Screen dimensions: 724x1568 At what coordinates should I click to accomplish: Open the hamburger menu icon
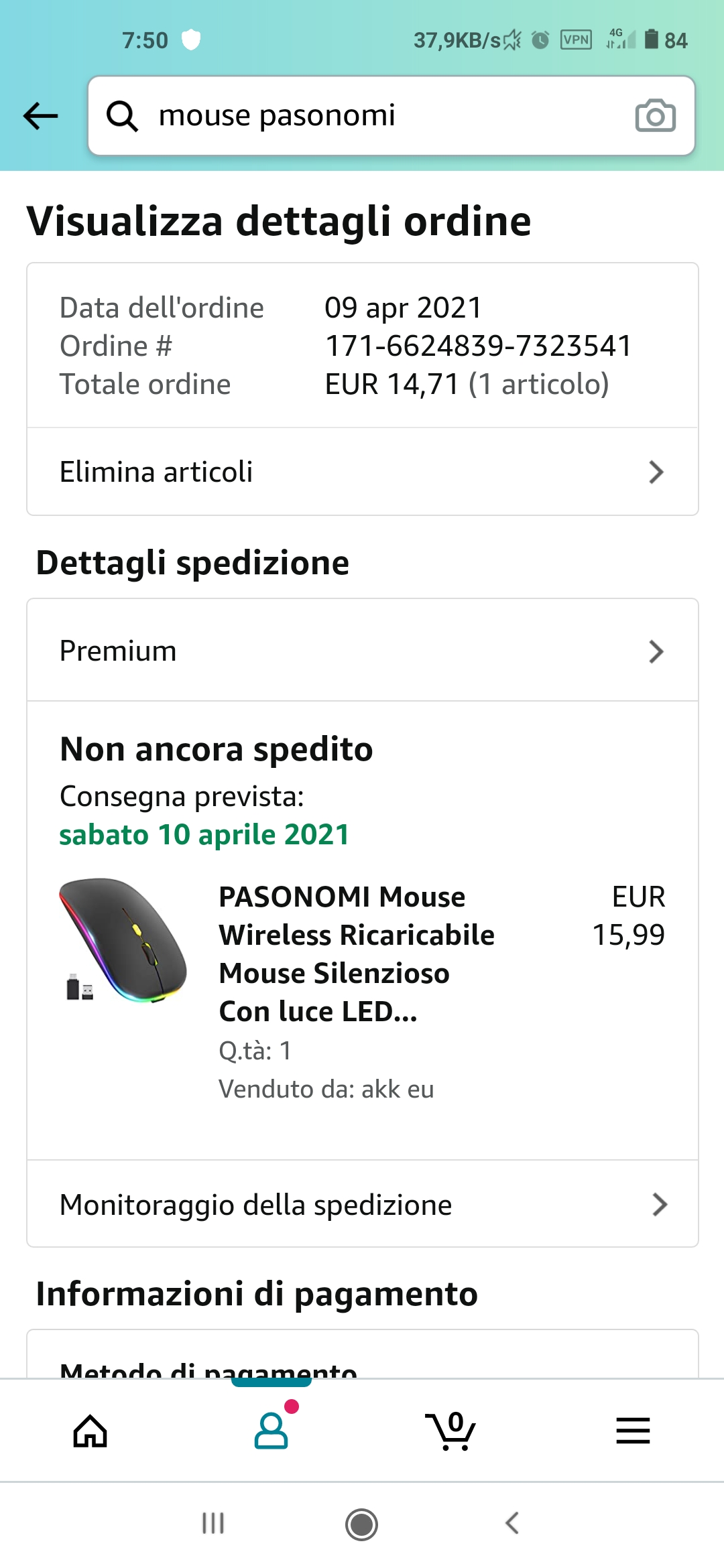pos(633,1431)
